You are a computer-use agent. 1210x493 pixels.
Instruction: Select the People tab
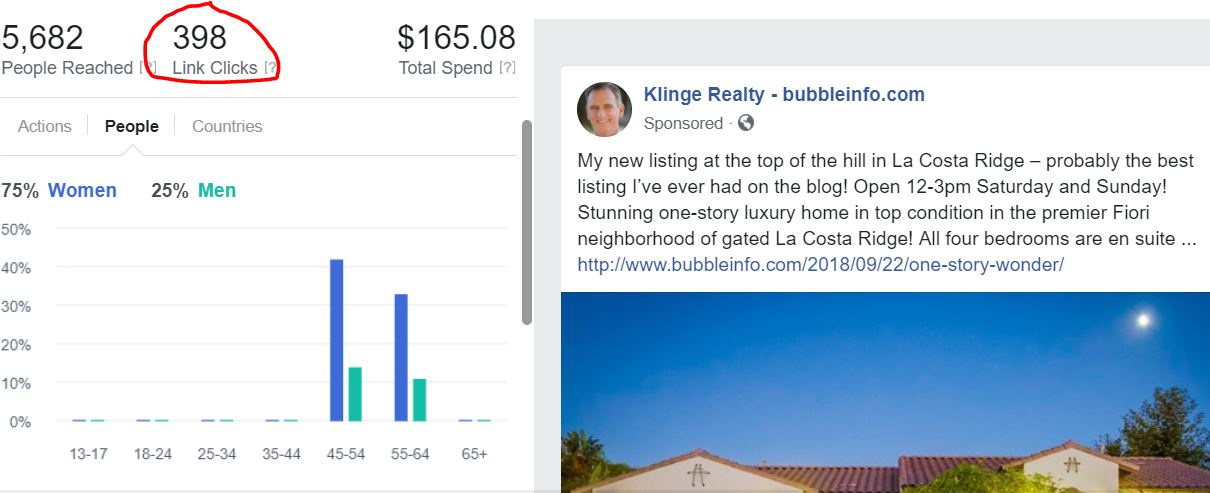point(132,126)
